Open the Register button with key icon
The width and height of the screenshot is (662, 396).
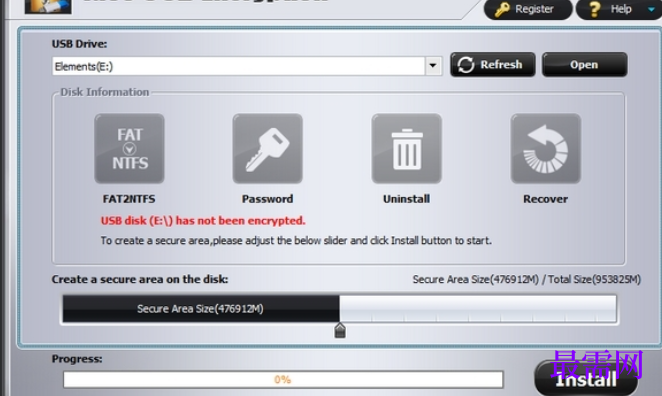pos(528,9)
